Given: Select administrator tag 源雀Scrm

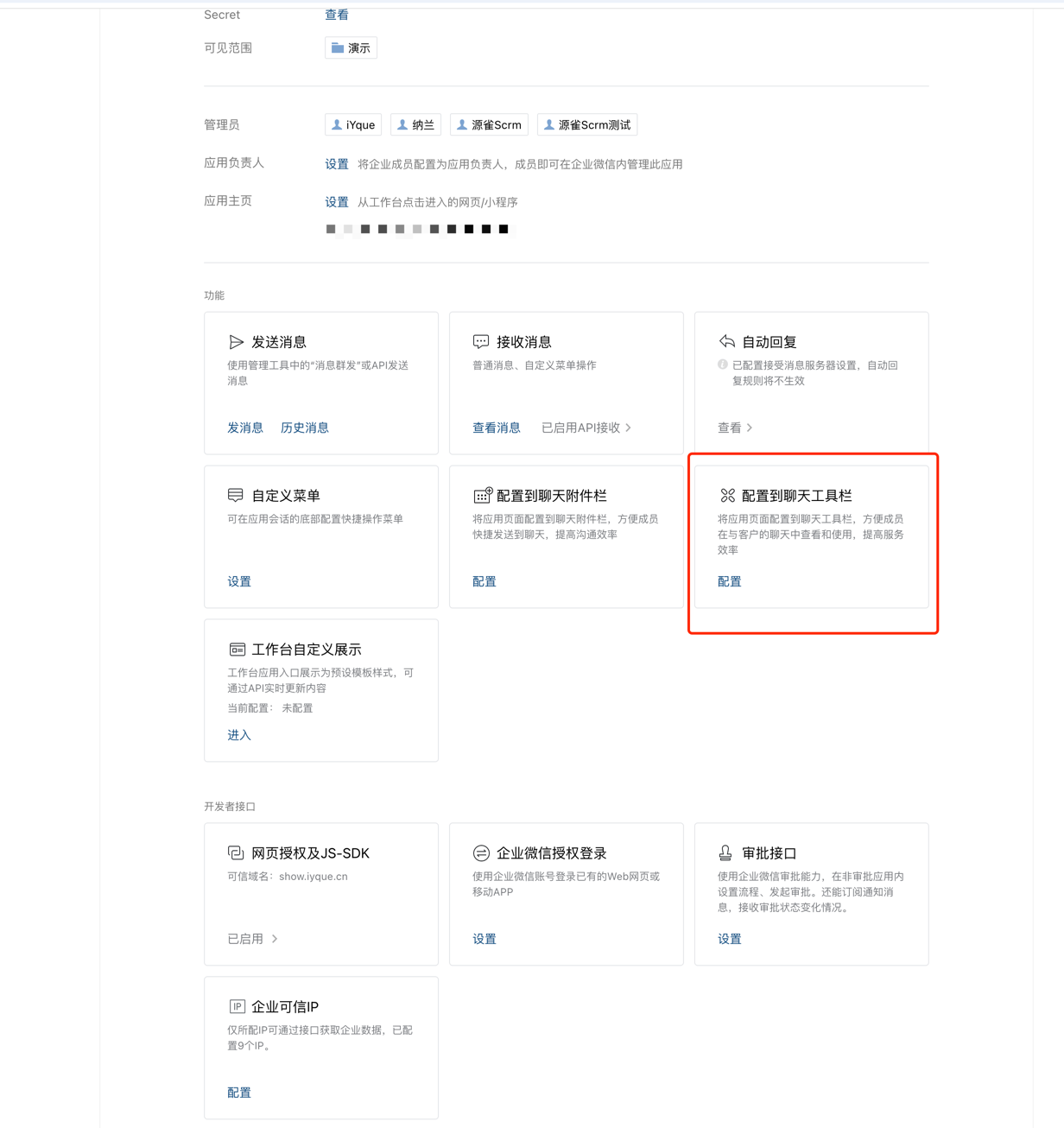Looking at the screenshot, I should (489, 125).
